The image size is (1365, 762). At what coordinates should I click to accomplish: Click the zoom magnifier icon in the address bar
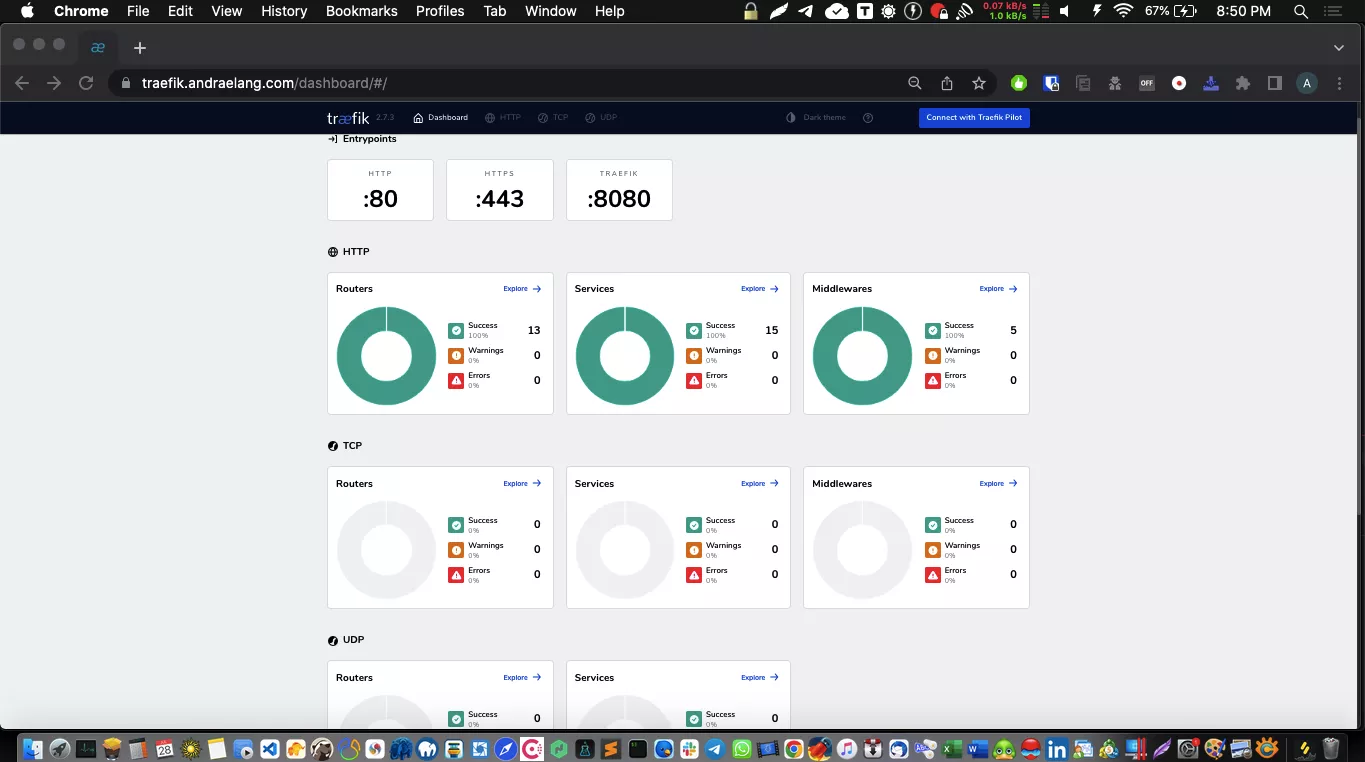(914, 83)
